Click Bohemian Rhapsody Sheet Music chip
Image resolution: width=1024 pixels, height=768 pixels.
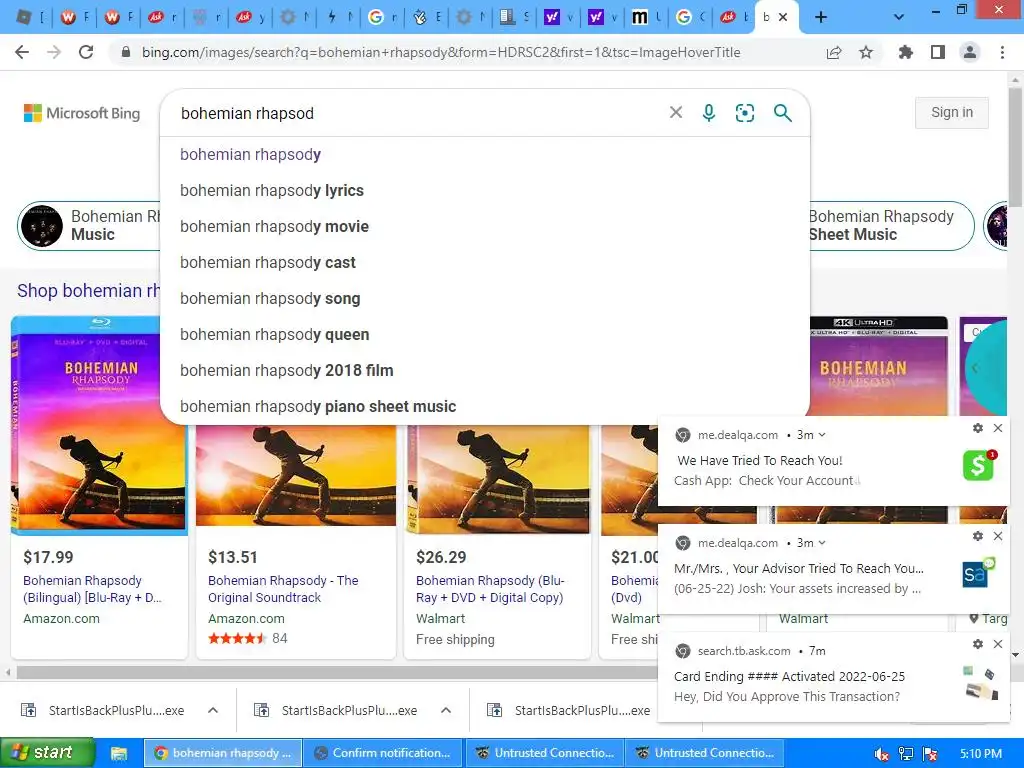(891, 225)
